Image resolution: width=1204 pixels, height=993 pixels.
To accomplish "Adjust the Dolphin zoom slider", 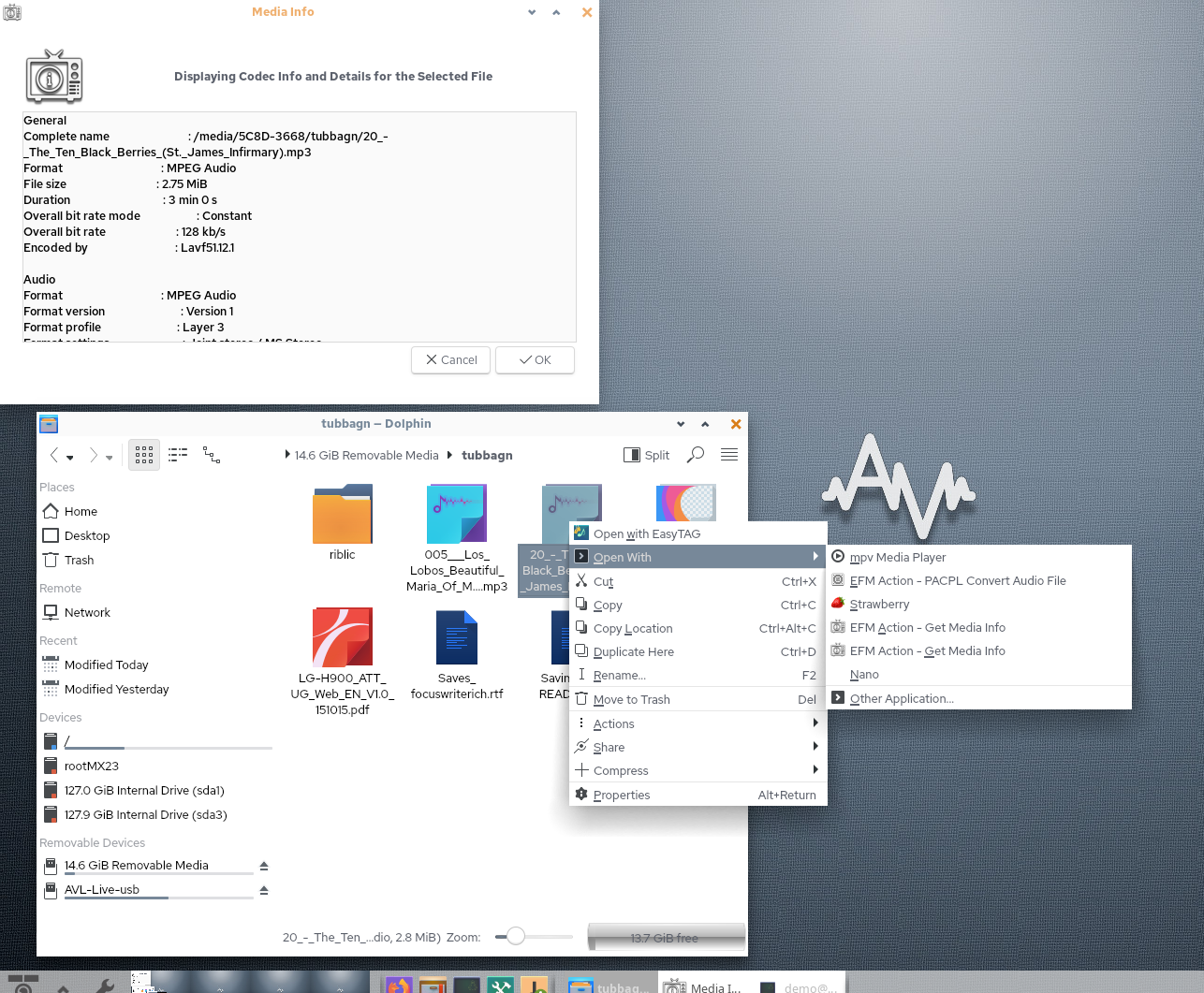I will click(516, 936).
